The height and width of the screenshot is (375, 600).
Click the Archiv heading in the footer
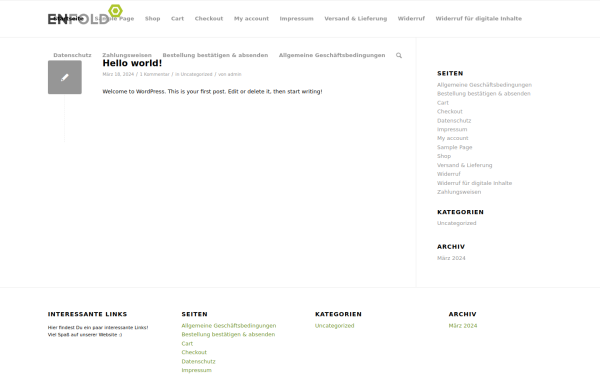462,314
